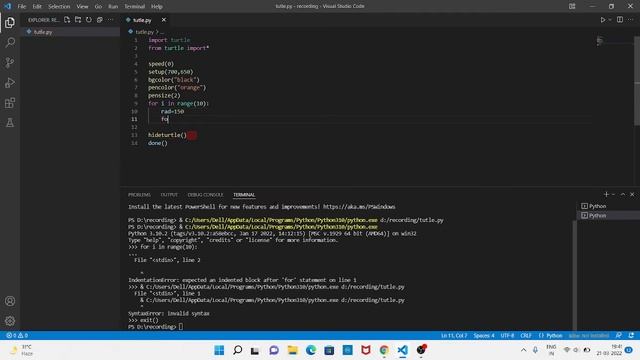Open the Manage gear icon
The height and width of the screenshot is (360, 640).
click(x=10, y=321)
